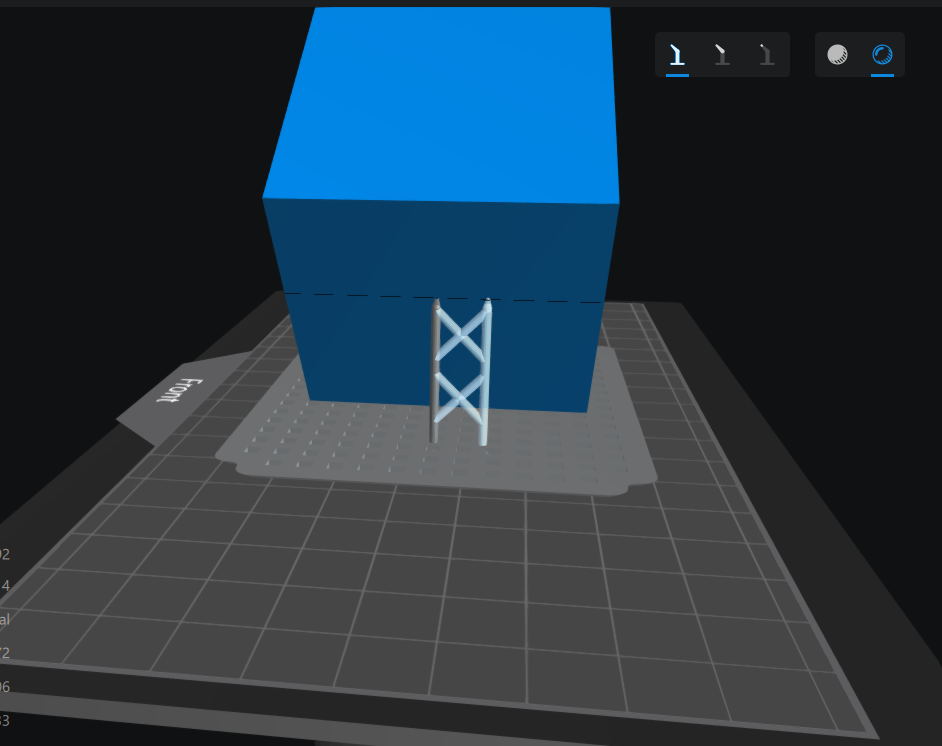Screen dimensions: 942x746
Task: Click the partially visible "al" text at the left edge
Action: click(x=5, y=620)
